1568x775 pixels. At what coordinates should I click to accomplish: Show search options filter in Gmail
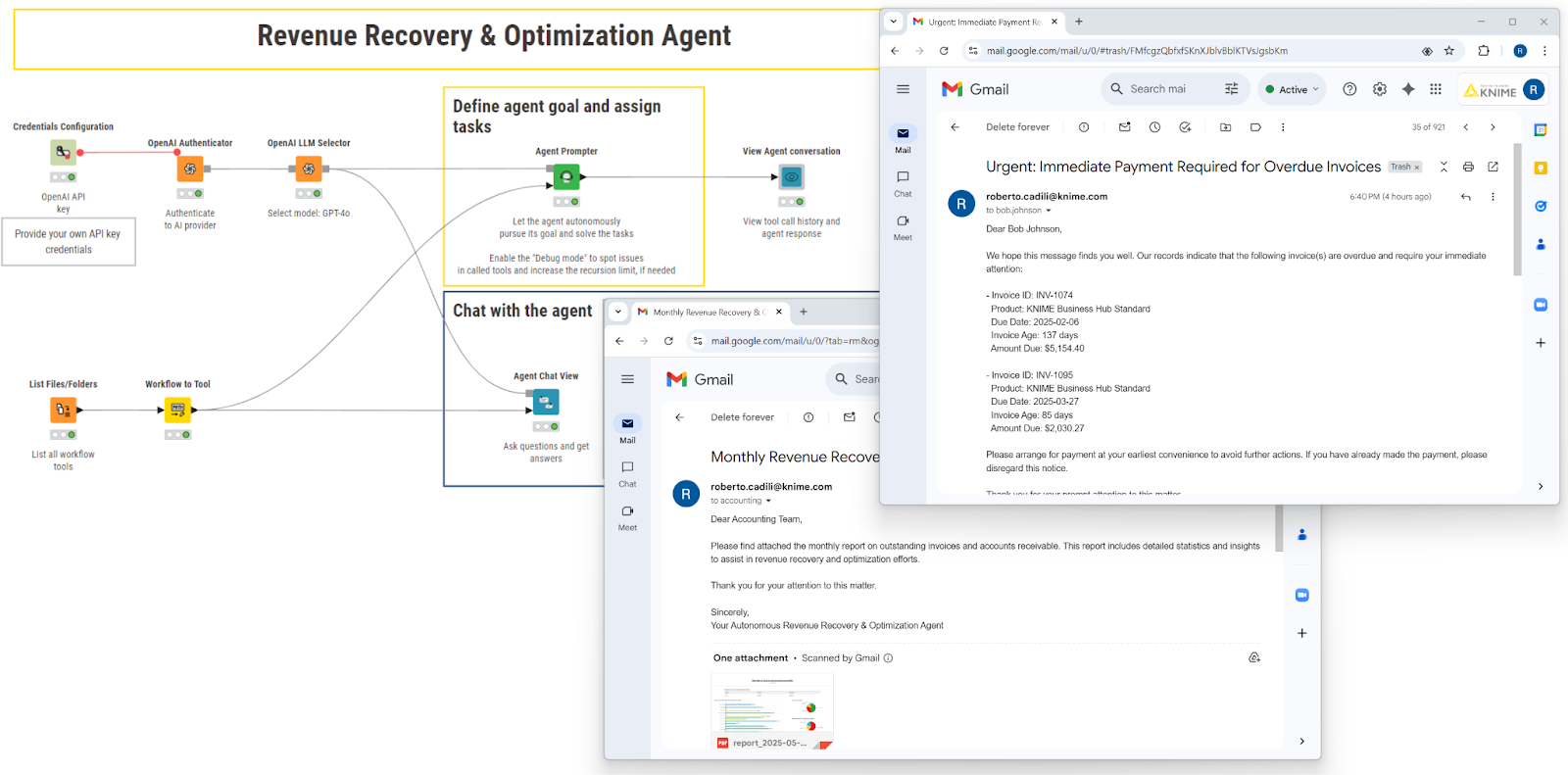coord(1232,89)
